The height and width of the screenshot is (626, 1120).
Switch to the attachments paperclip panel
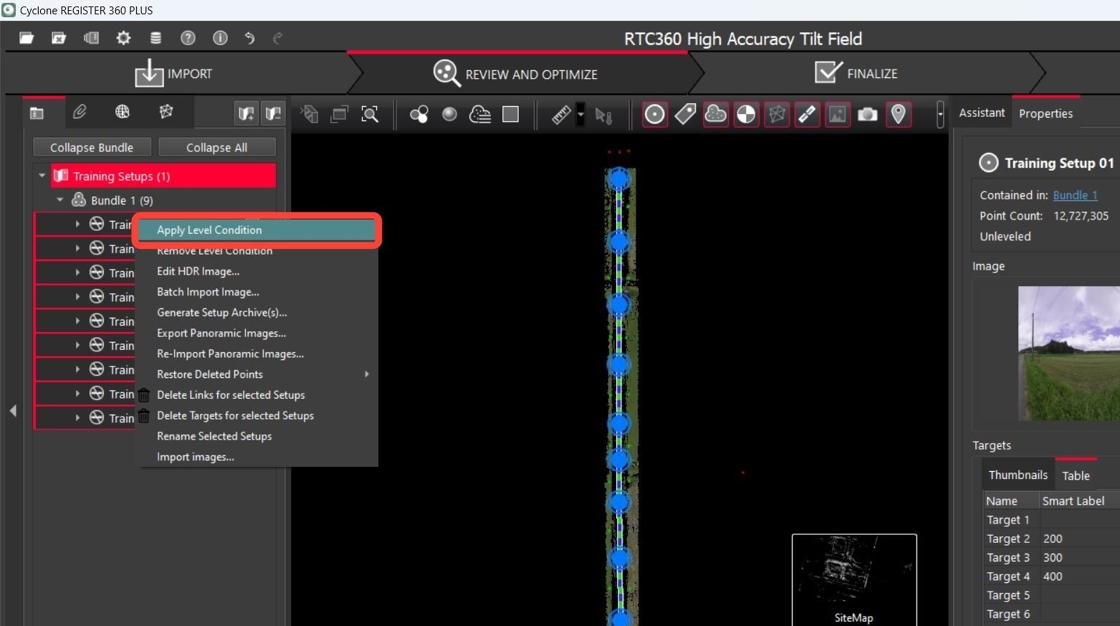click(x=79, y=111)
